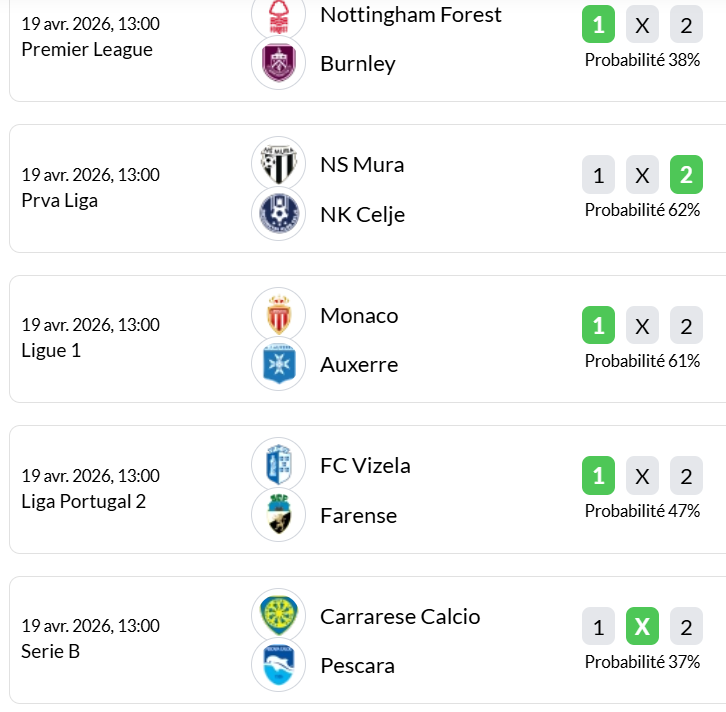Image resolution: width=726 pixels, height=712 pixels.
Task: Select outcome 2 for NS Mura match
Action: [x=686, y=176]
